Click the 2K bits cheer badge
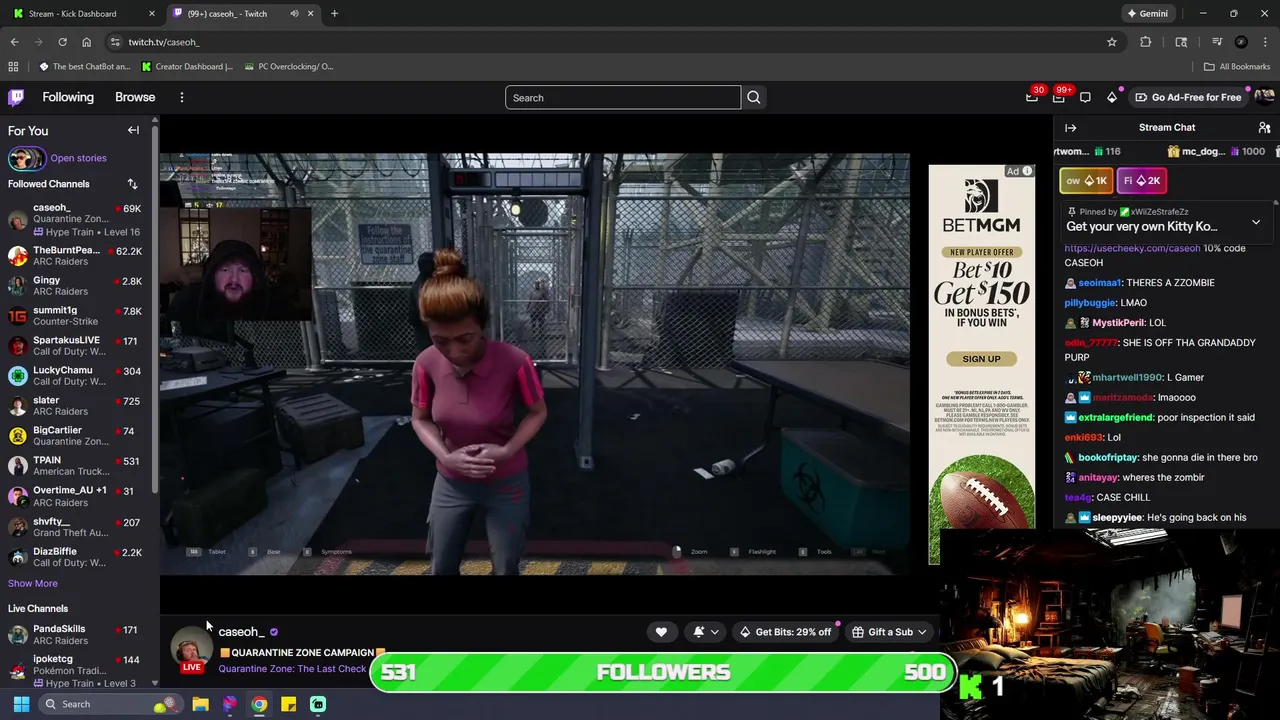Image resolution: width=1280 pixels, height=720 pixels. [1141, 181]
